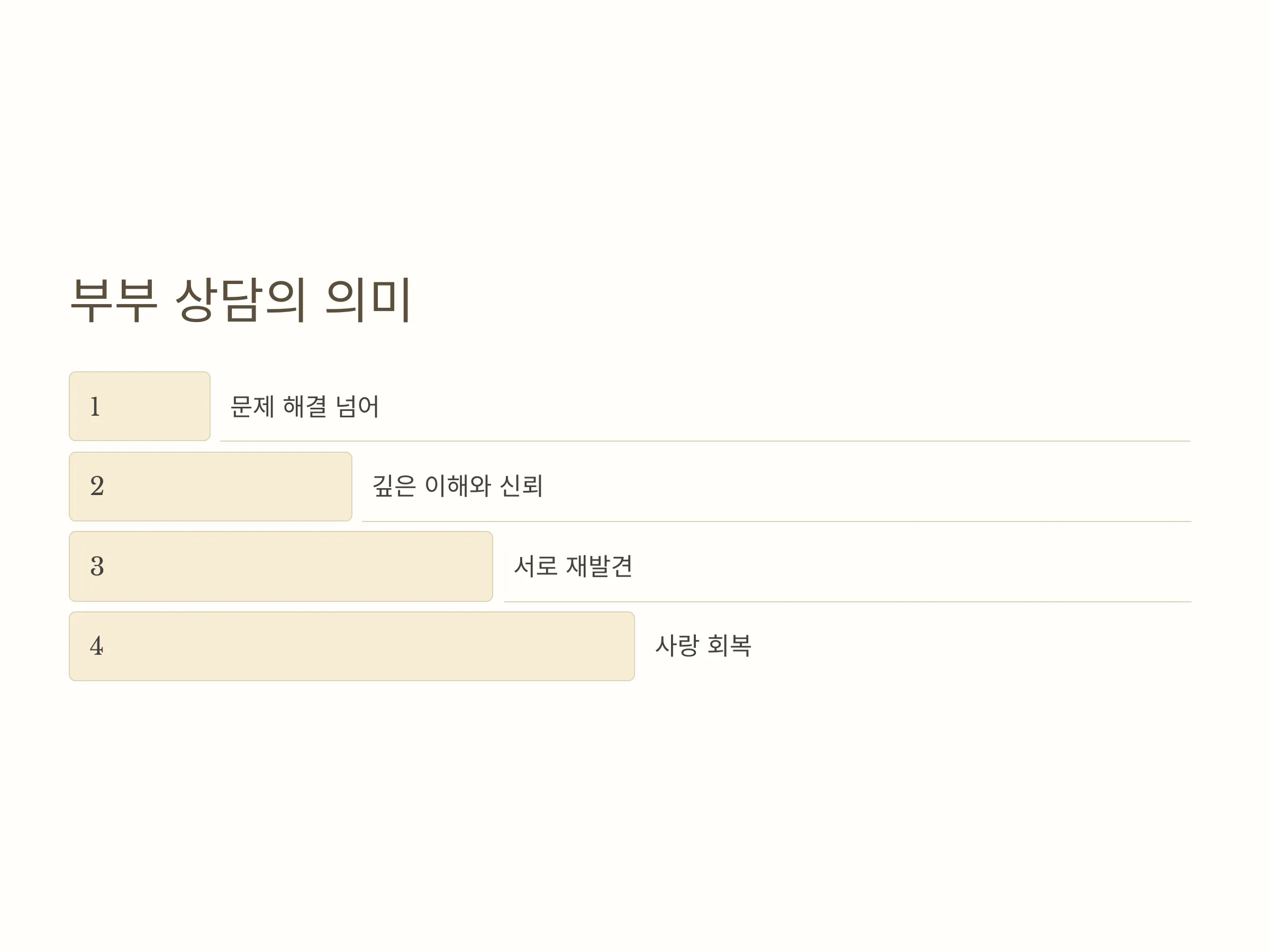Click the numeral 2 in second box
The height and width of the screenshot is (952, 1270).
point(97,486)
